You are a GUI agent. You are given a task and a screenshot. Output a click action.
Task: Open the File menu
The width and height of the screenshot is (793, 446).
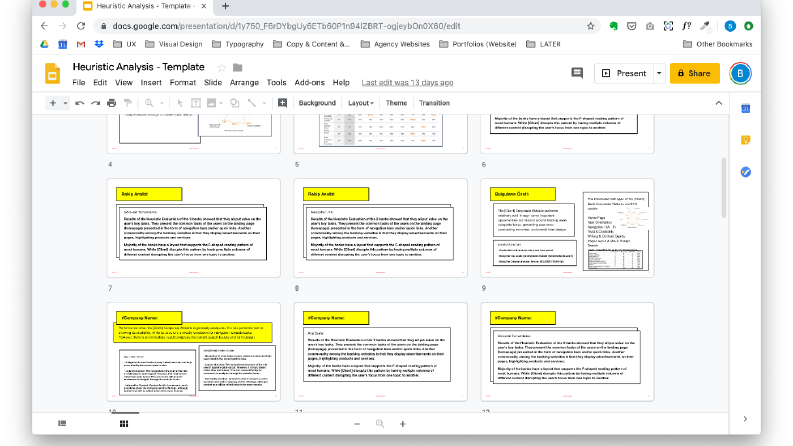coord(78,82)
